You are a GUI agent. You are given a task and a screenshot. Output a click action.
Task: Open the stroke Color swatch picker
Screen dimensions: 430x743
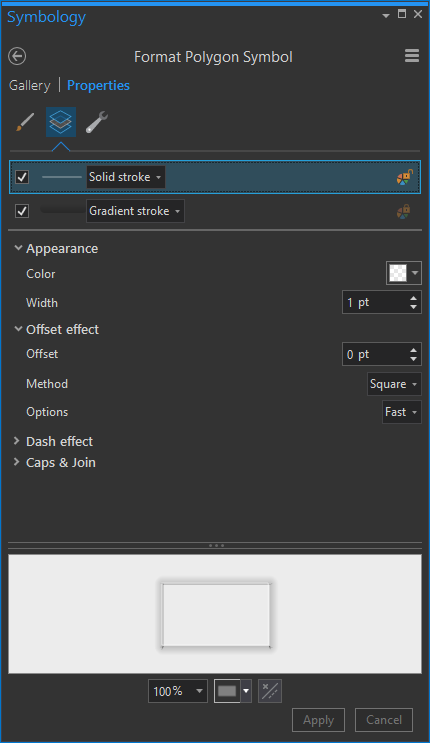click(403, 273)
